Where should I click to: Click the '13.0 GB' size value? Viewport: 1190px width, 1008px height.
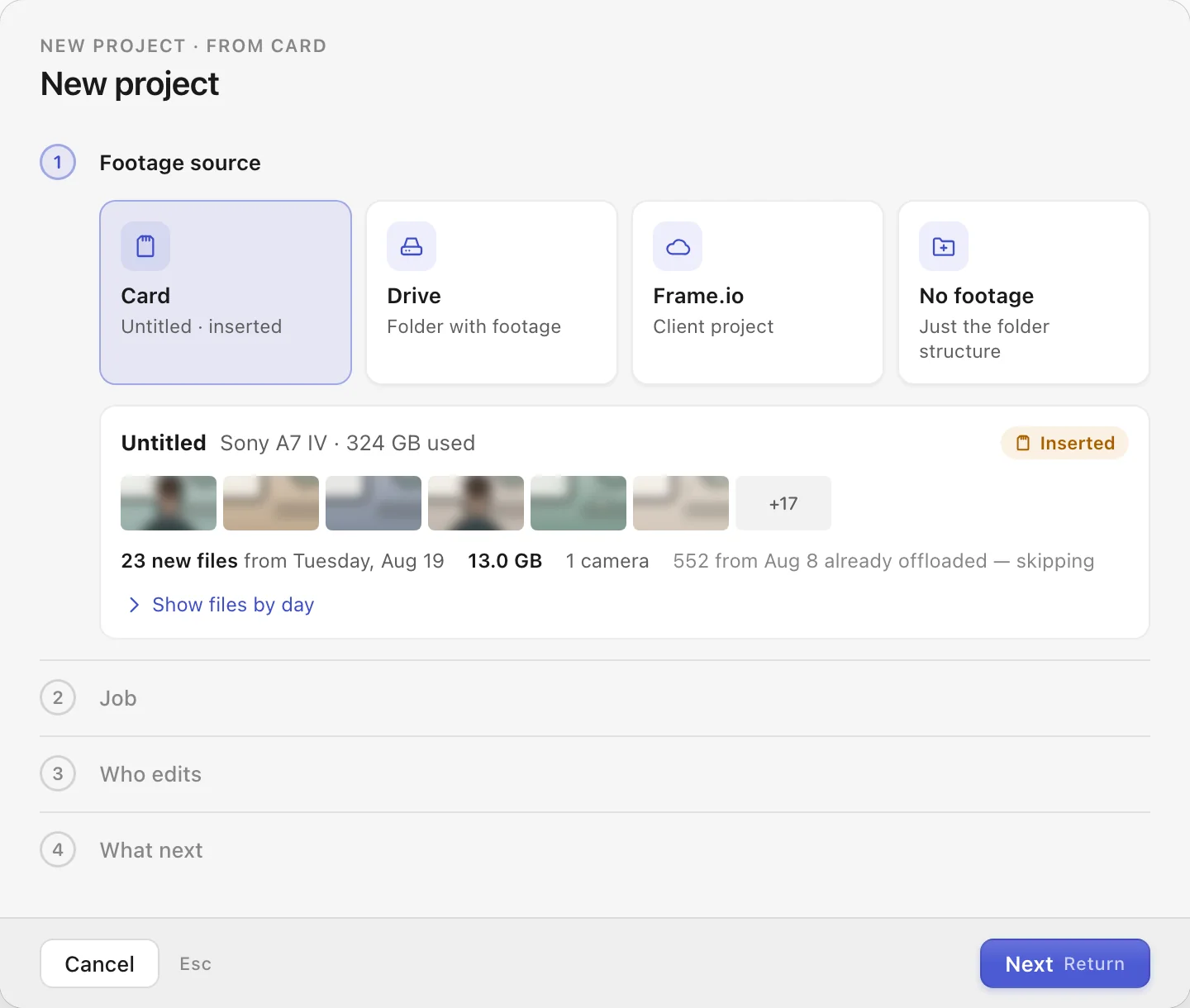[505, 561]
